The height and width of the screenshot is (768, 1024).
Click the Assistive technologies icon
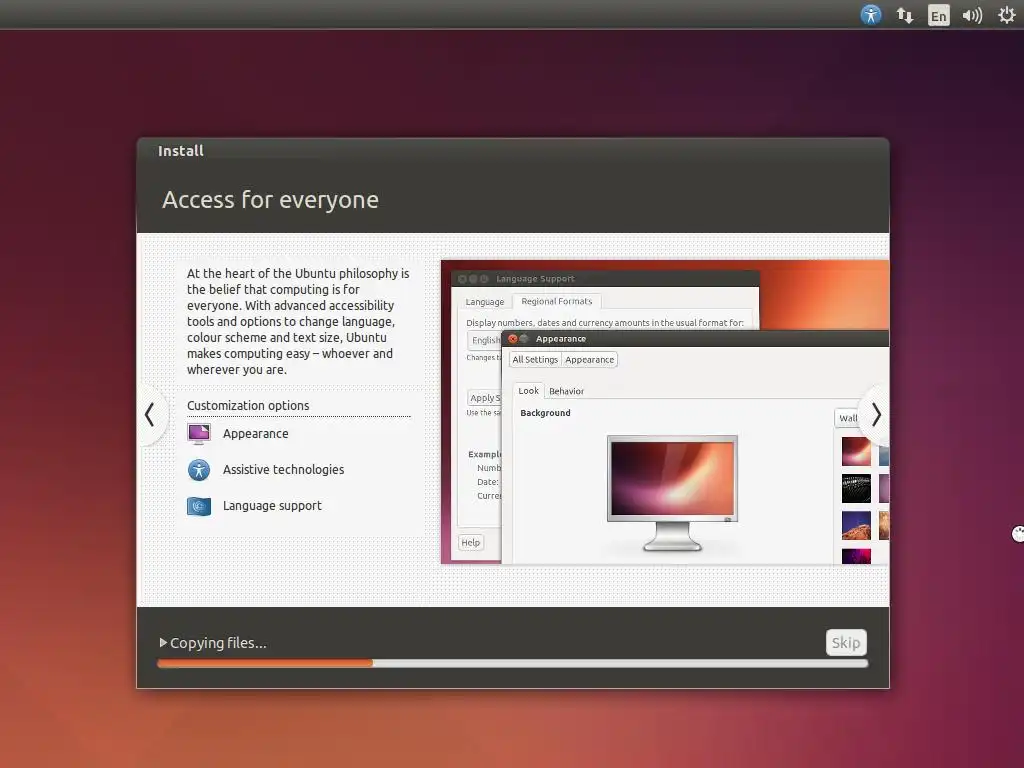(199, 470)
